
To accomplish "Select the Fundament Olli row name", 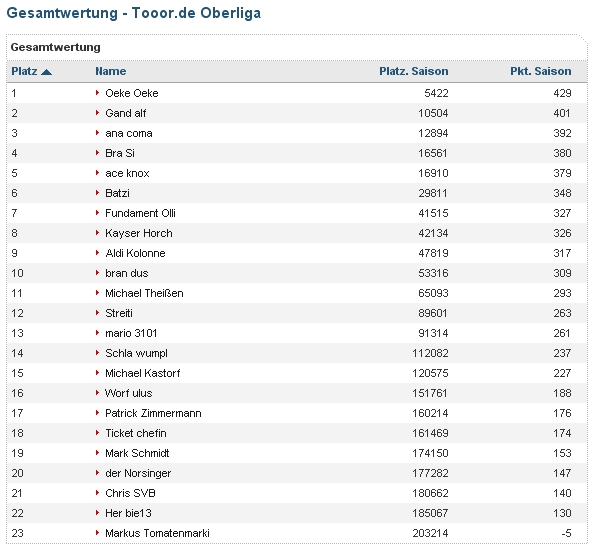I will [x=140, y=213].
